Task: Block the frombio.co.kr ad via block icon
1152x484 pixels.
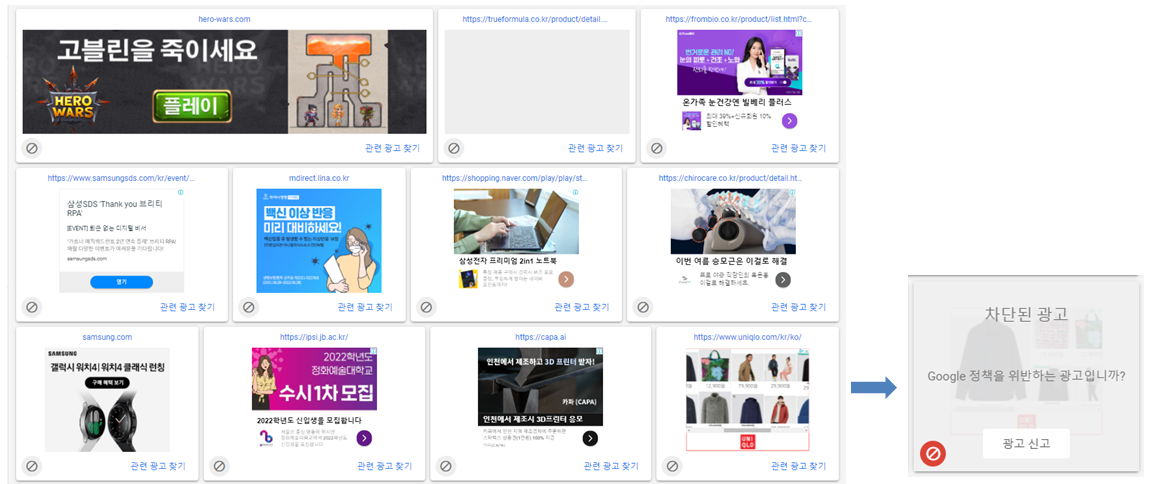Action: [x=657, y=148]
